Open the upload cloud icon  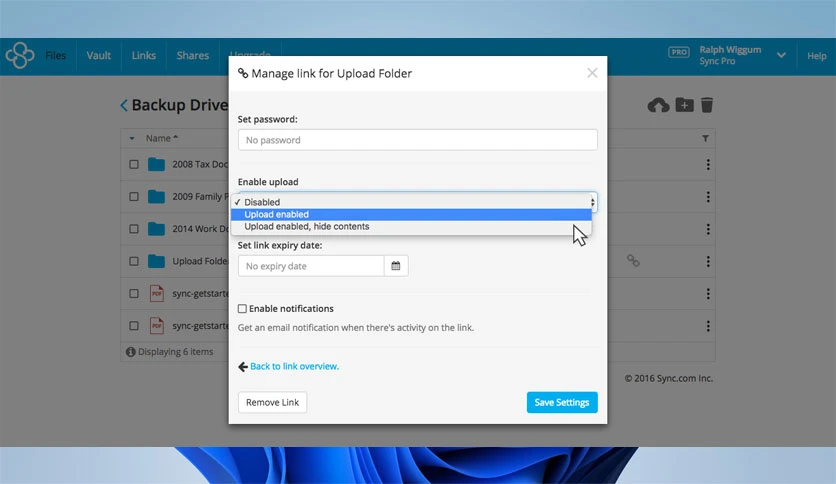(658, 105)
